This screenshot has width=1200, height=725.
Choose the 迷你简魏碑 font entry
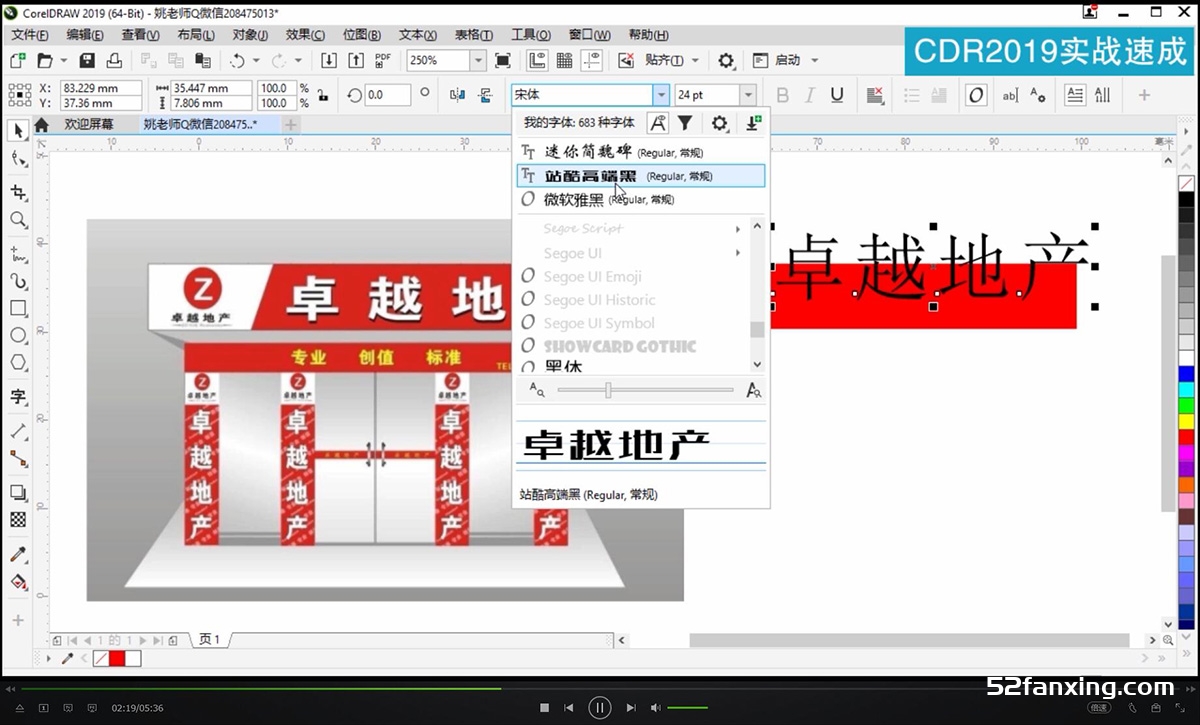click(x=640, y=152)
